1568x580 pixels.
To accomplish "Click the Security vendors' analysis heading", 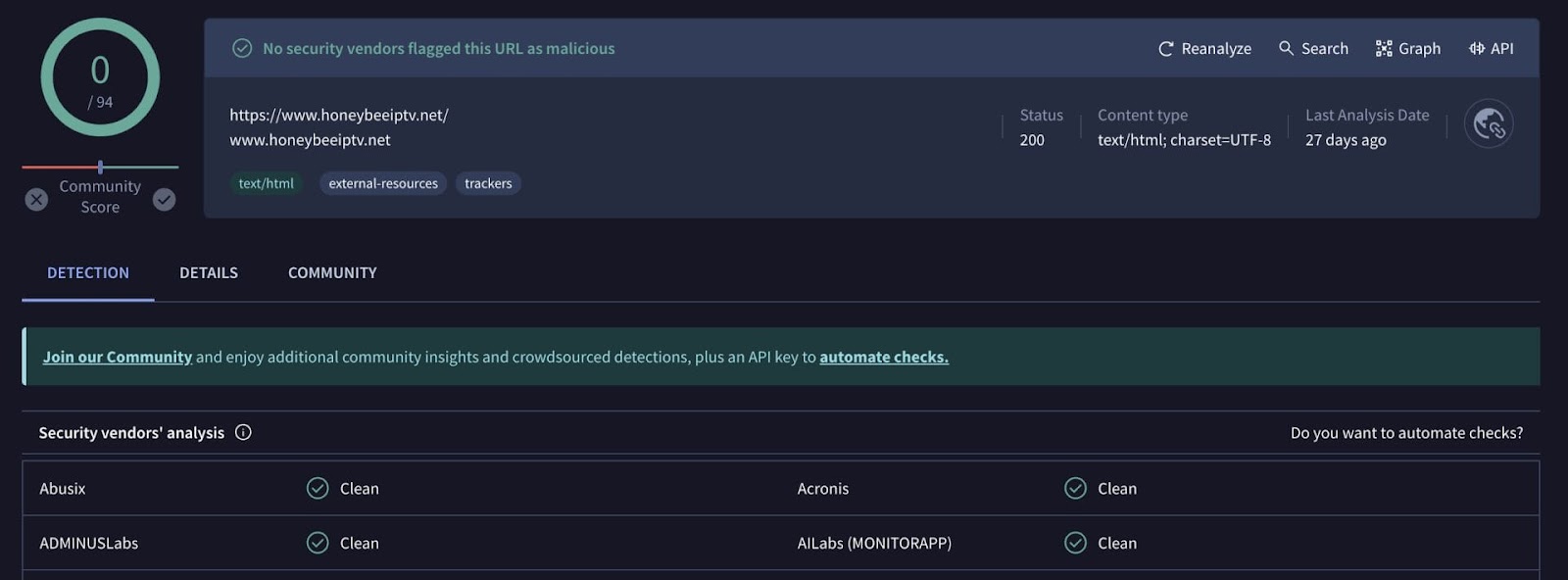I will [131, 432].
